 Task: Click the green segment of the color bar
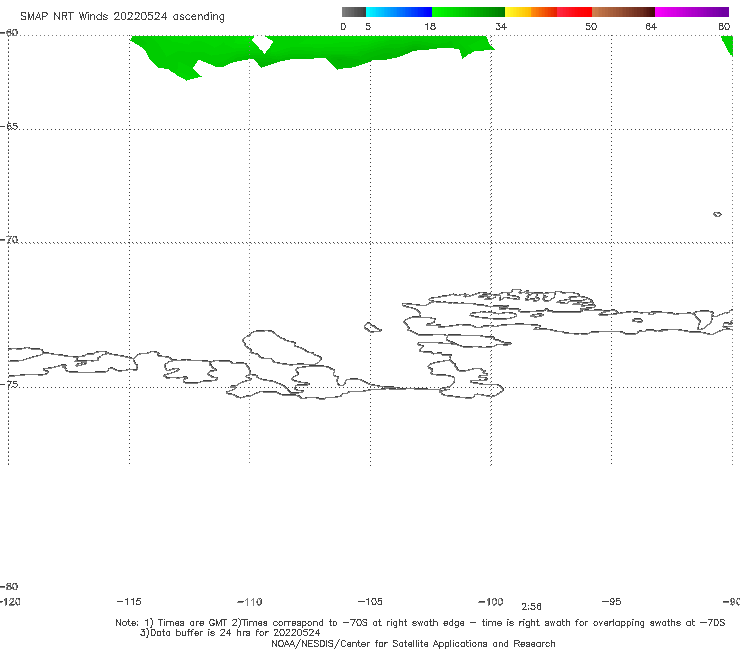(468, 12)
